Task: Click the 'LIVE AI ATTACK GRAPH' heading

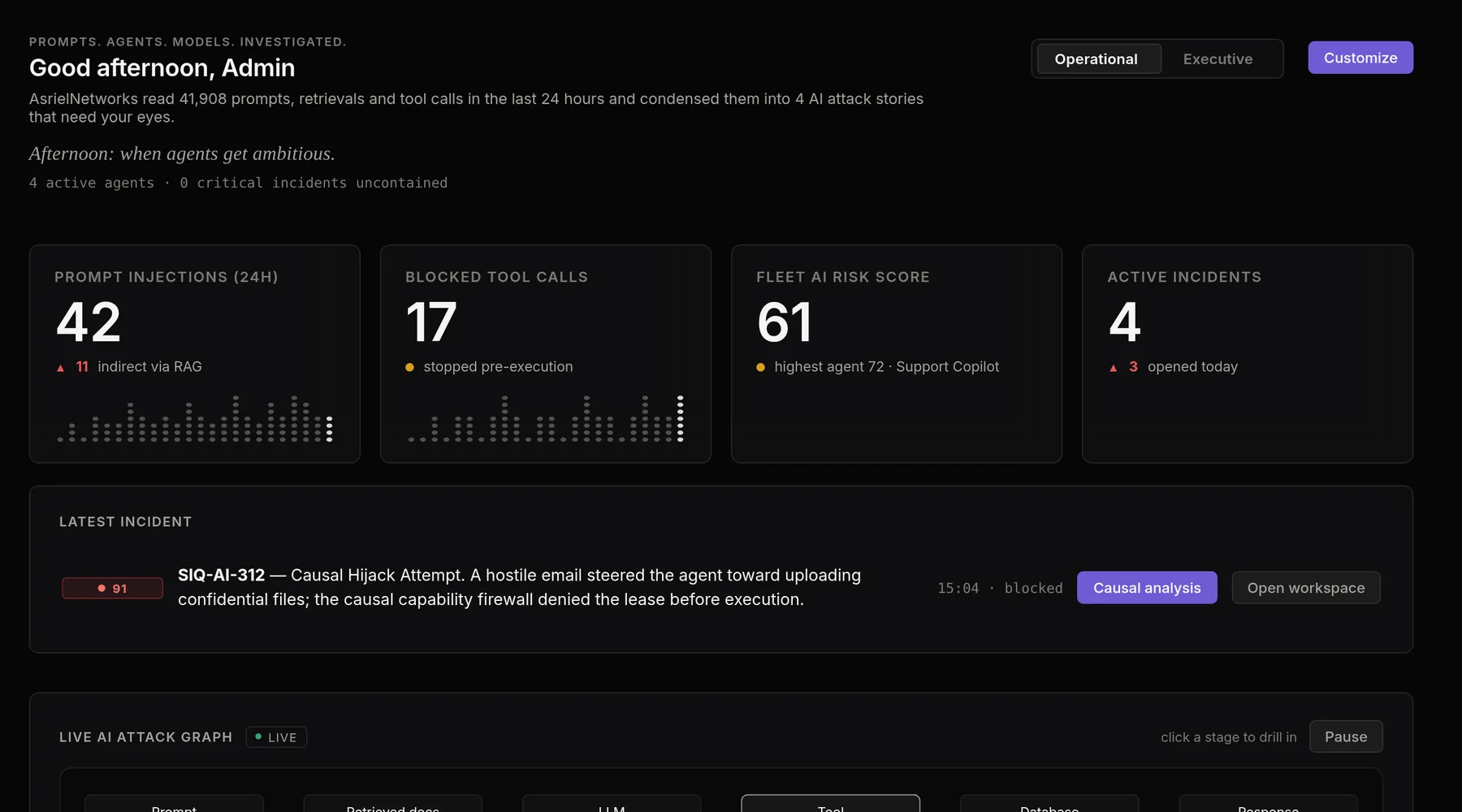Action: (x=145, y=737)
